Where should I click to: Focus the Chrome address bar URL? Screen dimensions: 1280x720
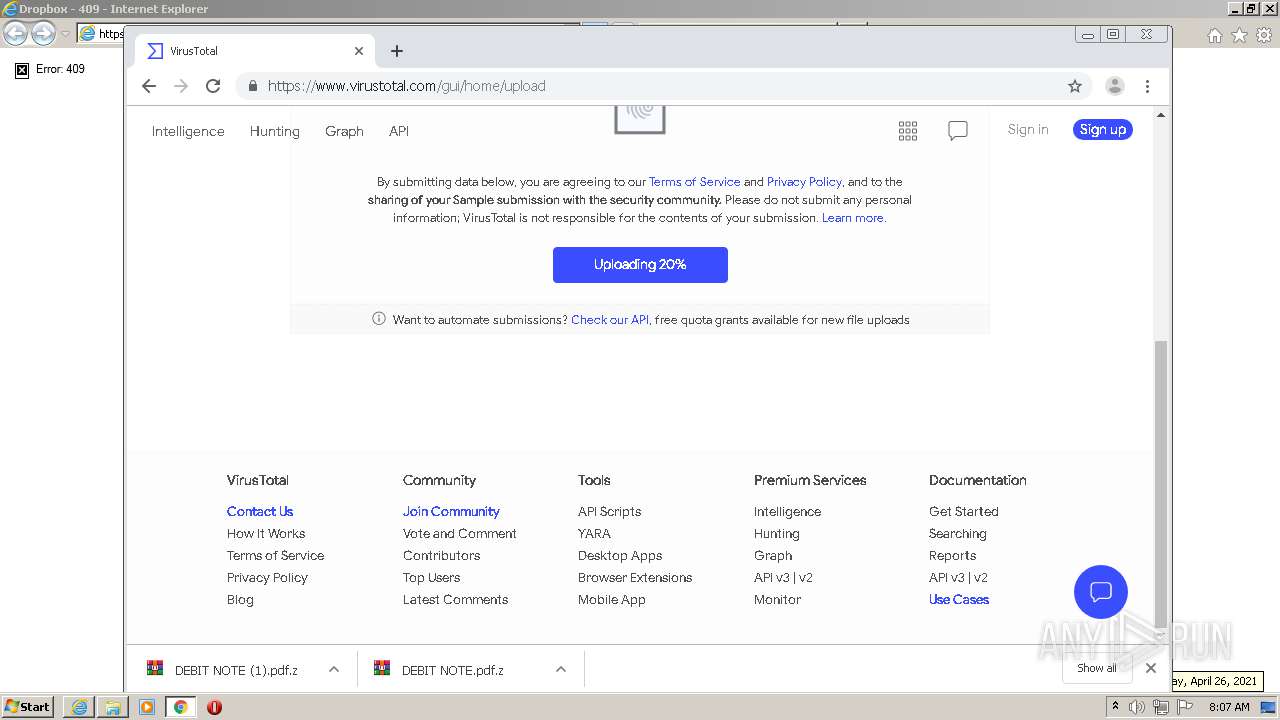406,86
